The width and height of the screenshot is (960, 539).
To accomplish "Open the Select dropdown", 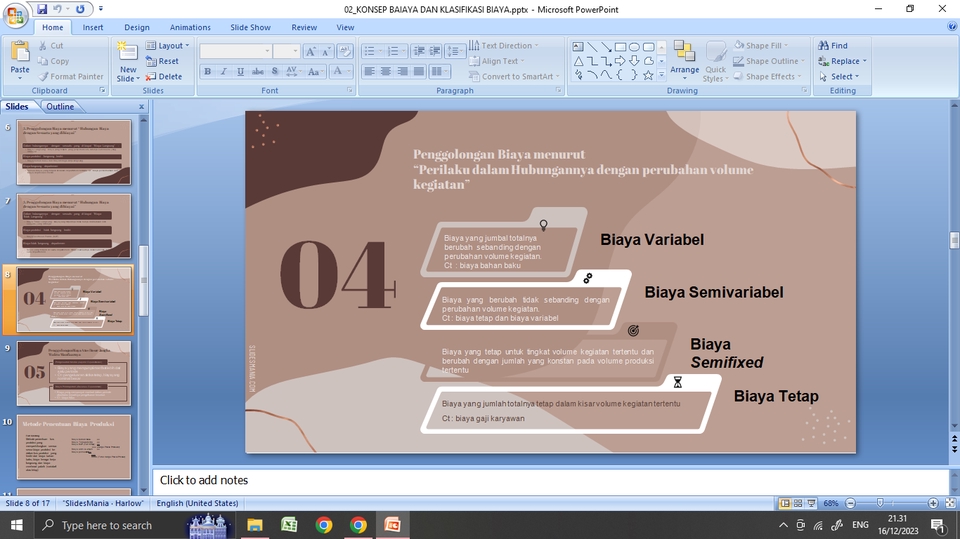I will coord(838,77).
